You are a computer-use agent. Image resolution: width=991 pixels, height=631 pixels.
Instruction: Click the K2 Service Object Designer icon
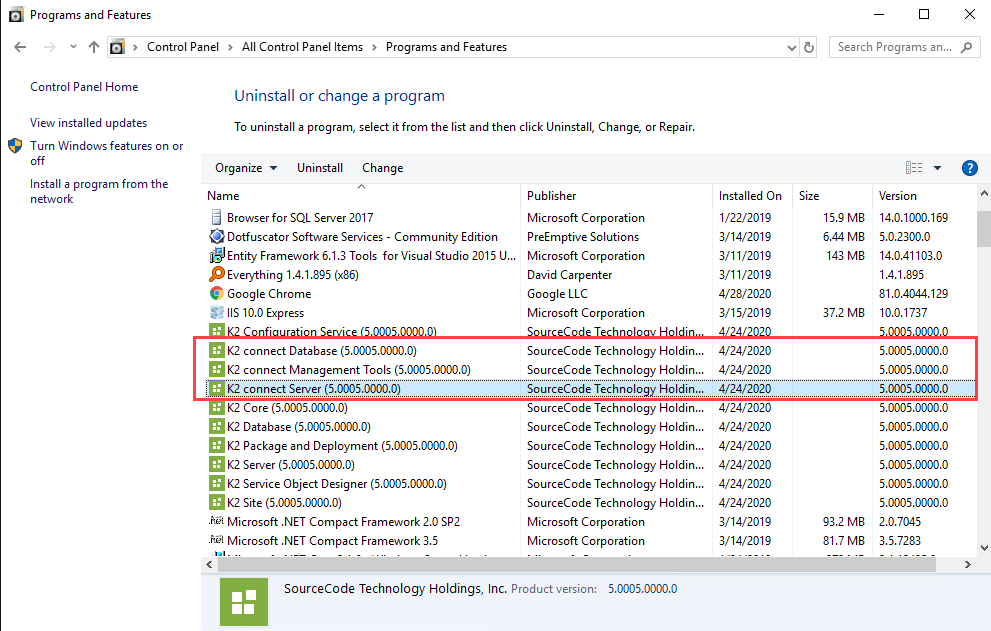(216, 483)
